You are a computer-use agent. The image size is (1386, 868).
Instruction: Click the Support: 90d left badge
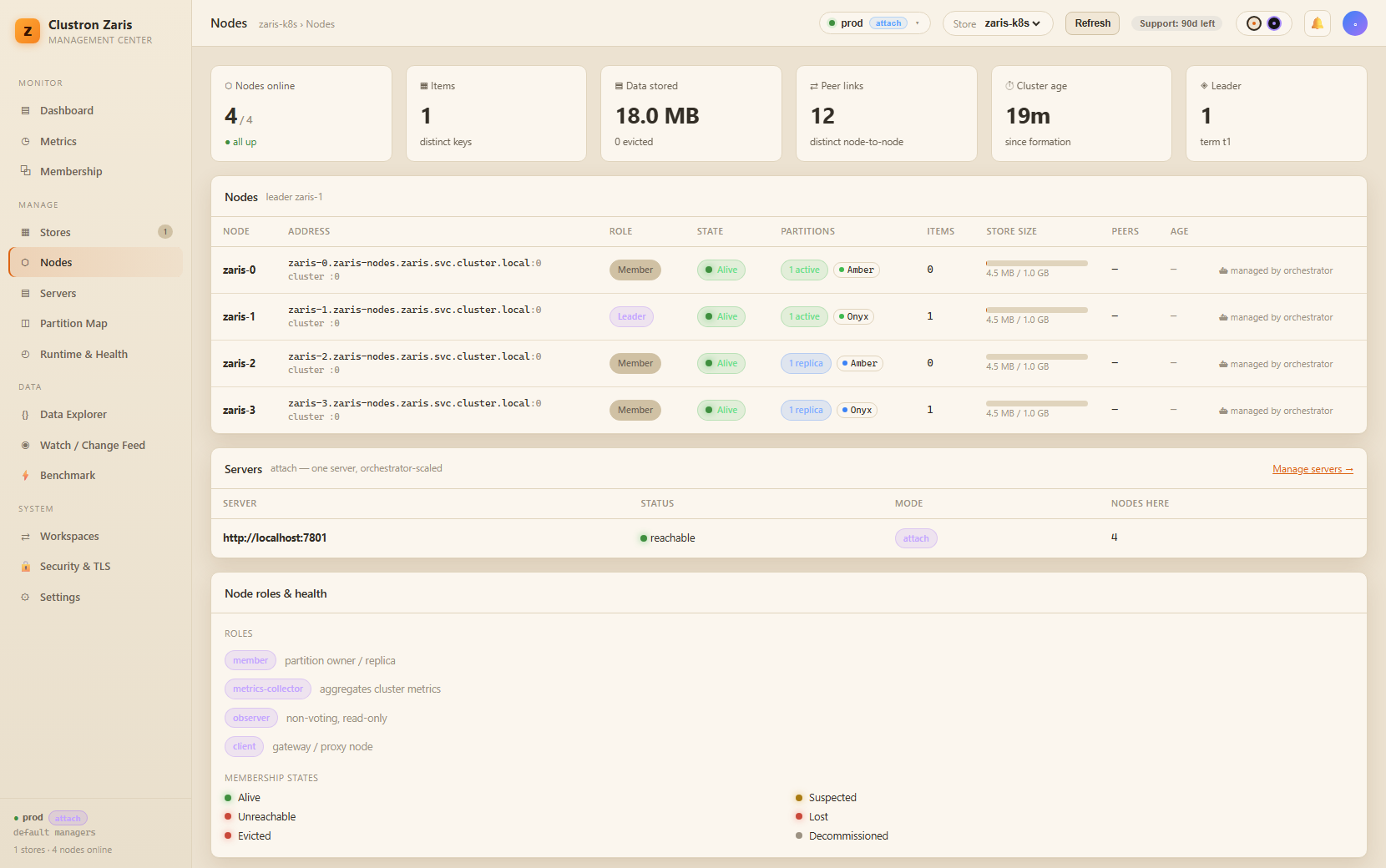[x=1177, y=23]
